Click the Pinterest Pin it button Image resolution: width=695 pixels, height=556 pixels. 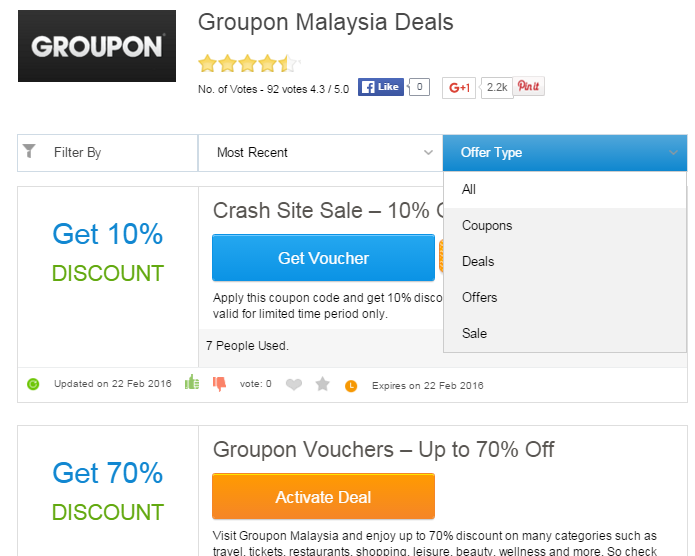pyautogui.click(x=529, y=87)
